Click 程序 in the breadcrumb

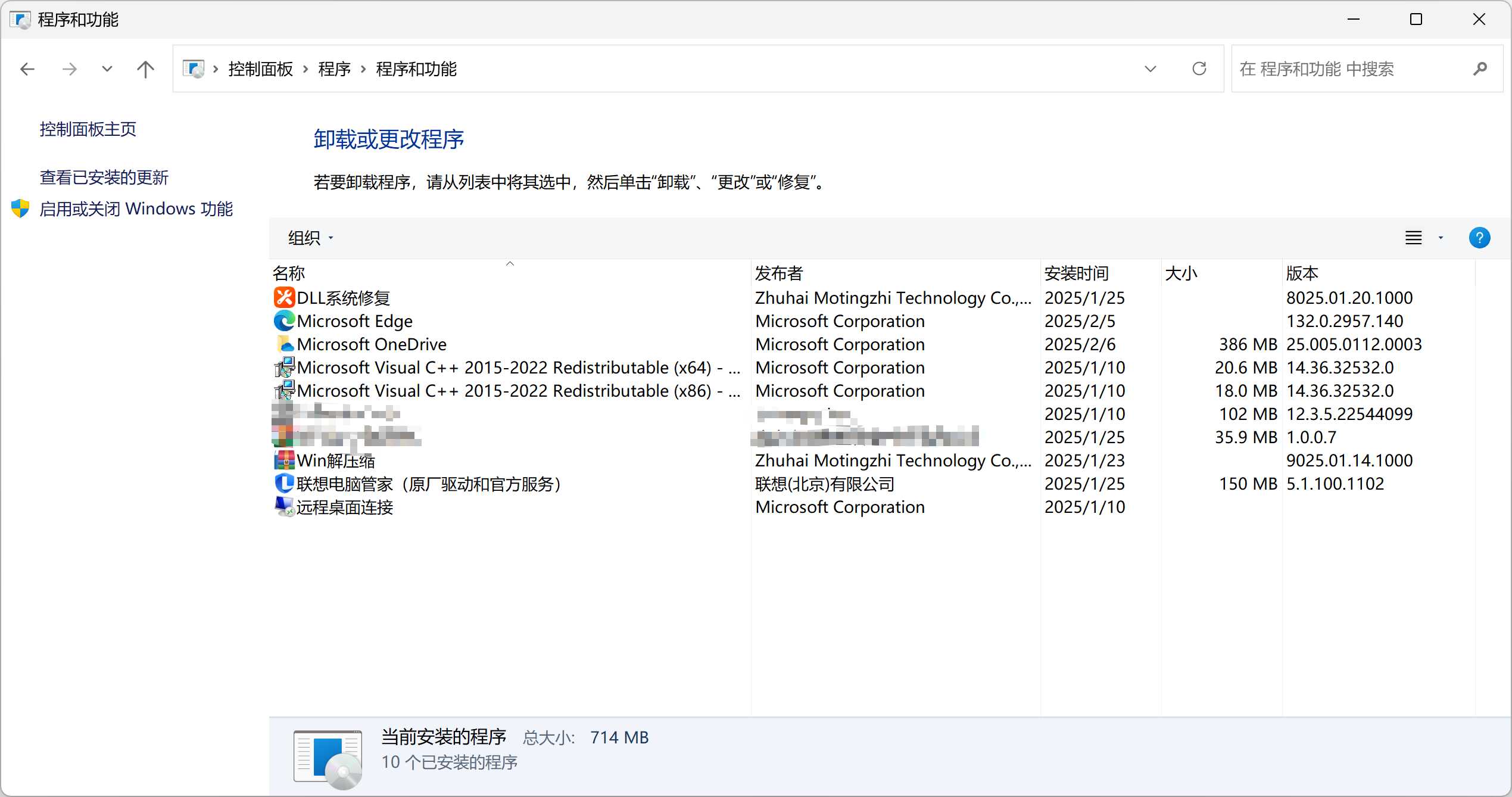[x=334, y=69]
